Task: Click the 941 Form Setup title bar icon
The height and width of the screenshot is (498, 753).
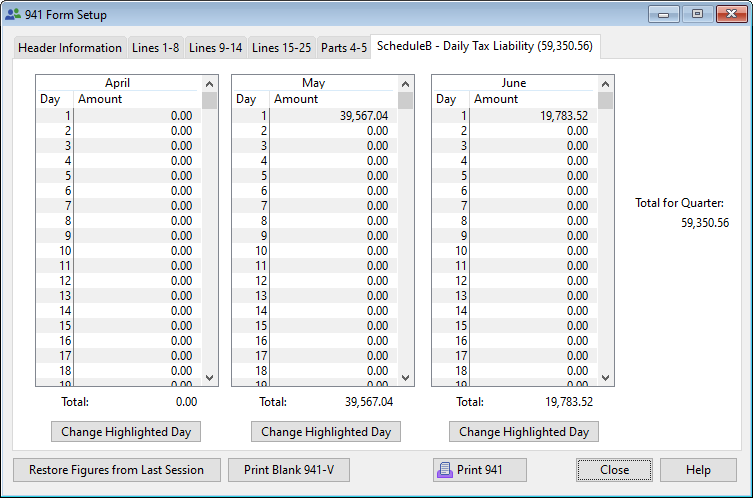Action: pos(13,15)
